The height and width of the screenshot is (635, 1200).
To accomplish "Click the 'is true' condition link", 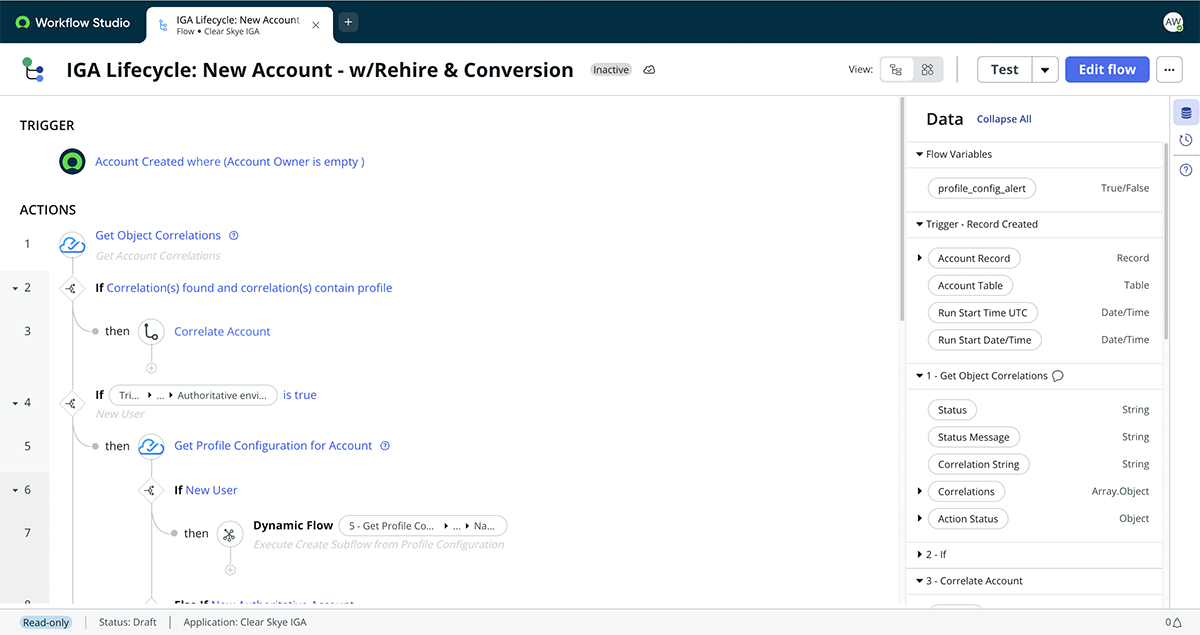I will point(299,395).
